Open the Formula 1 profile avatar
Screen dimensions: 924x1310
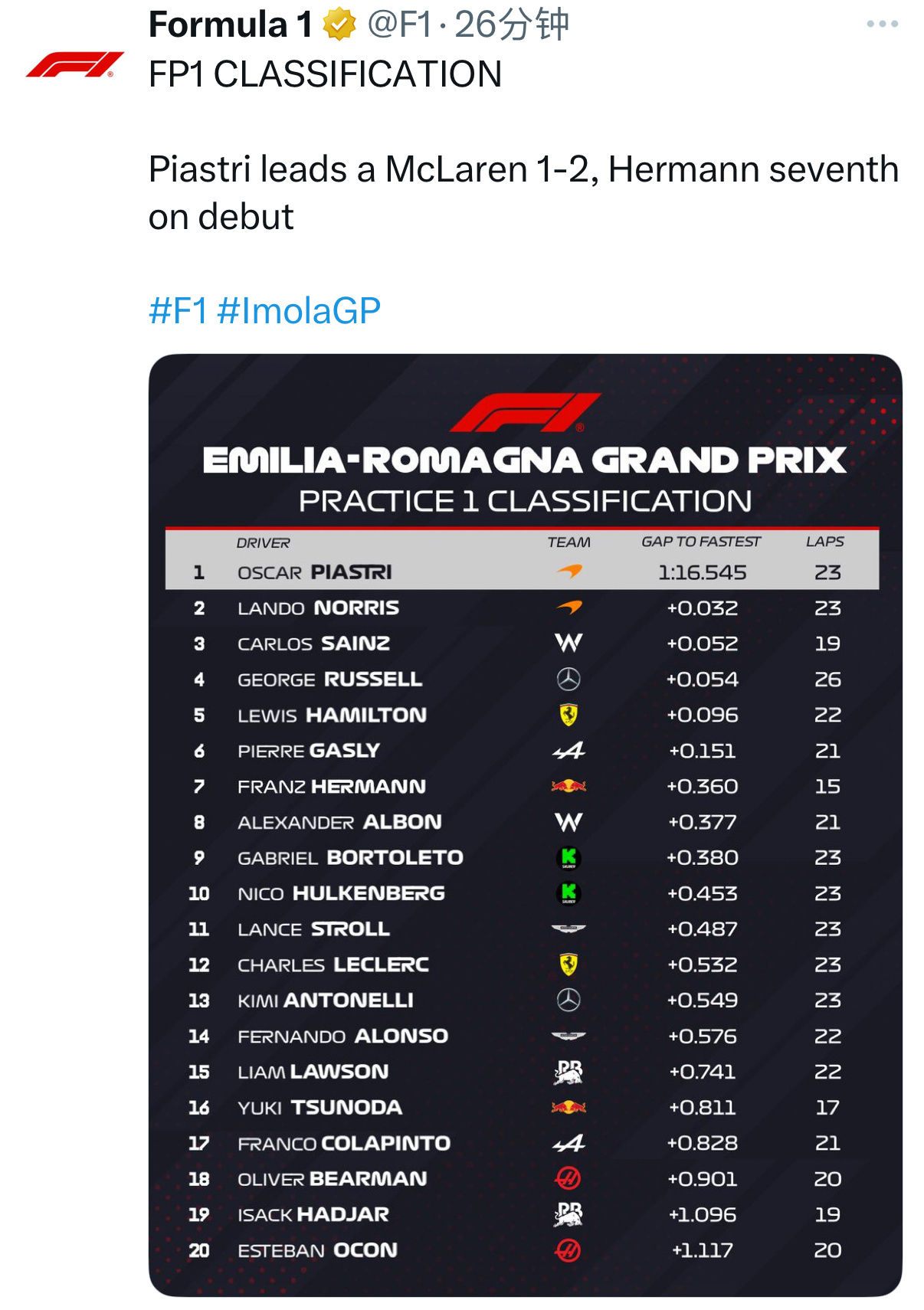click(x=75, y=64)
